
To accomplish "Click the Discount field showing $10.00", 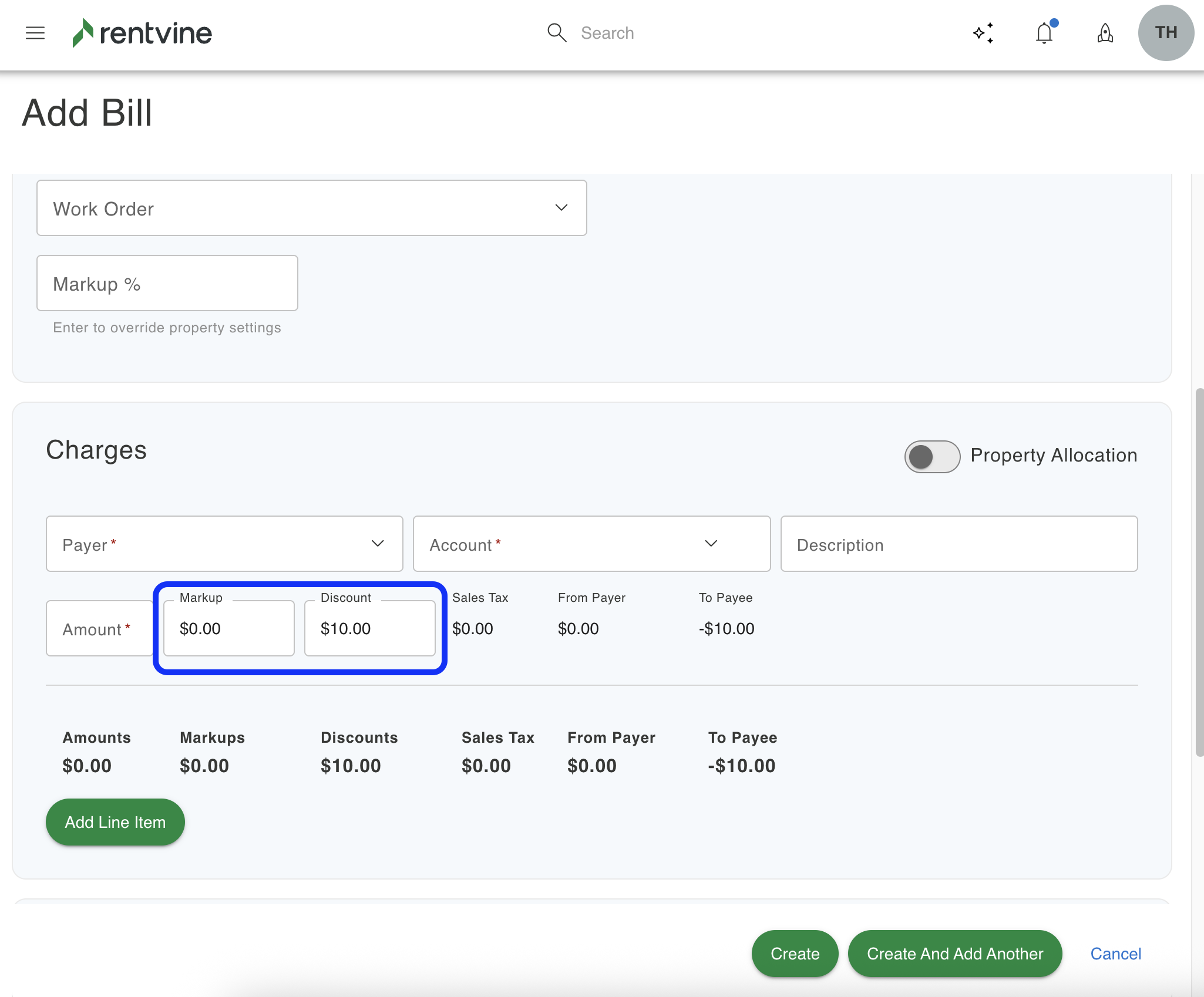I will coord(369,629).
